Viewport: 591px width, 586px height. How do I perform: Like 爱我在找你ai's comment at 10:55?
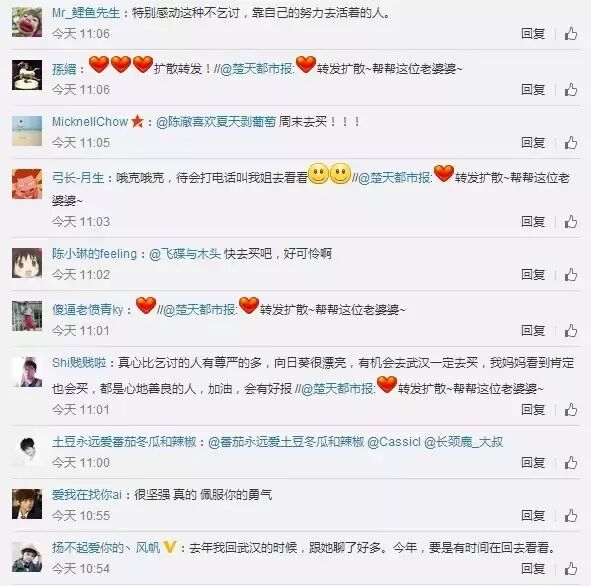(x=571, y=516)
